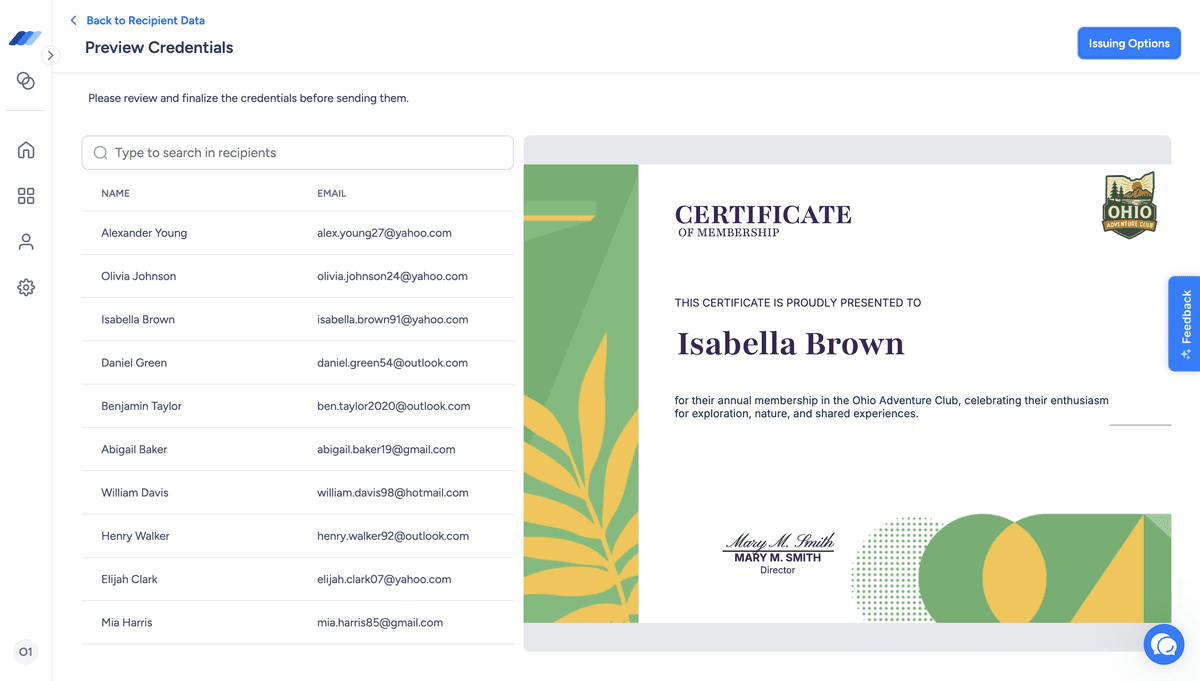Viewport: 1200px width, 681px height.
Task: Open the Feedback side tab
Action: point(1185,324)
